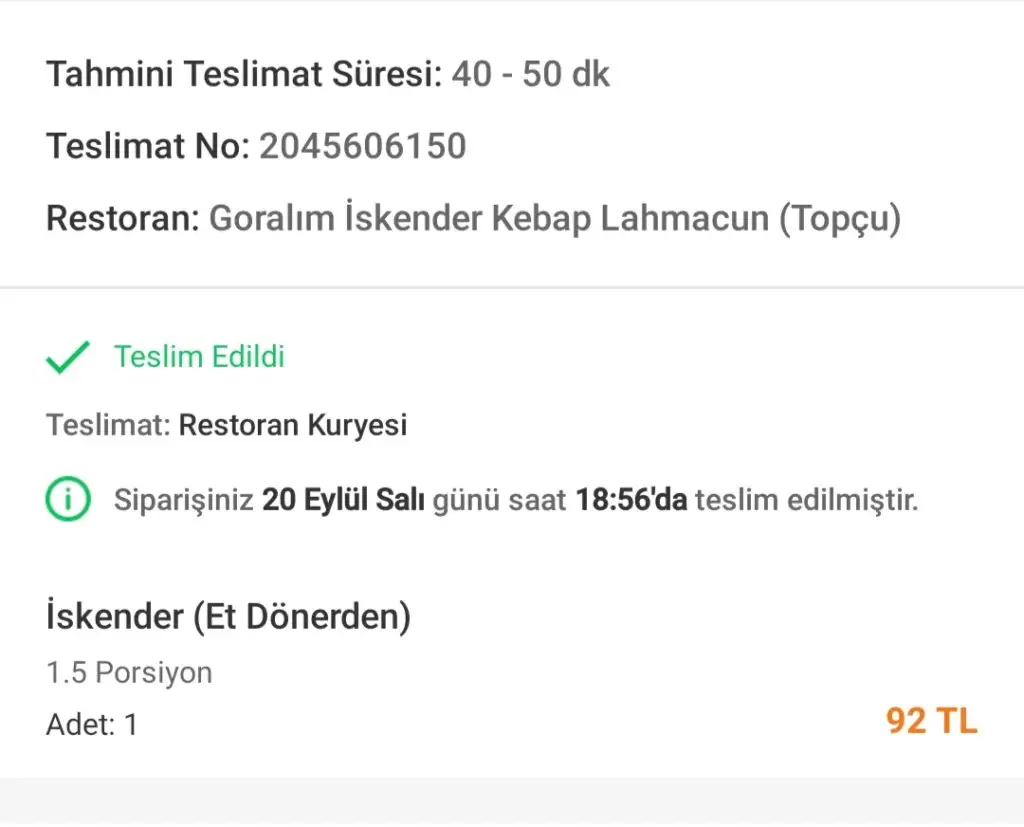Click the green info circle icon
This screenshot has width=1024, height=827.
(x=68, y=499)
